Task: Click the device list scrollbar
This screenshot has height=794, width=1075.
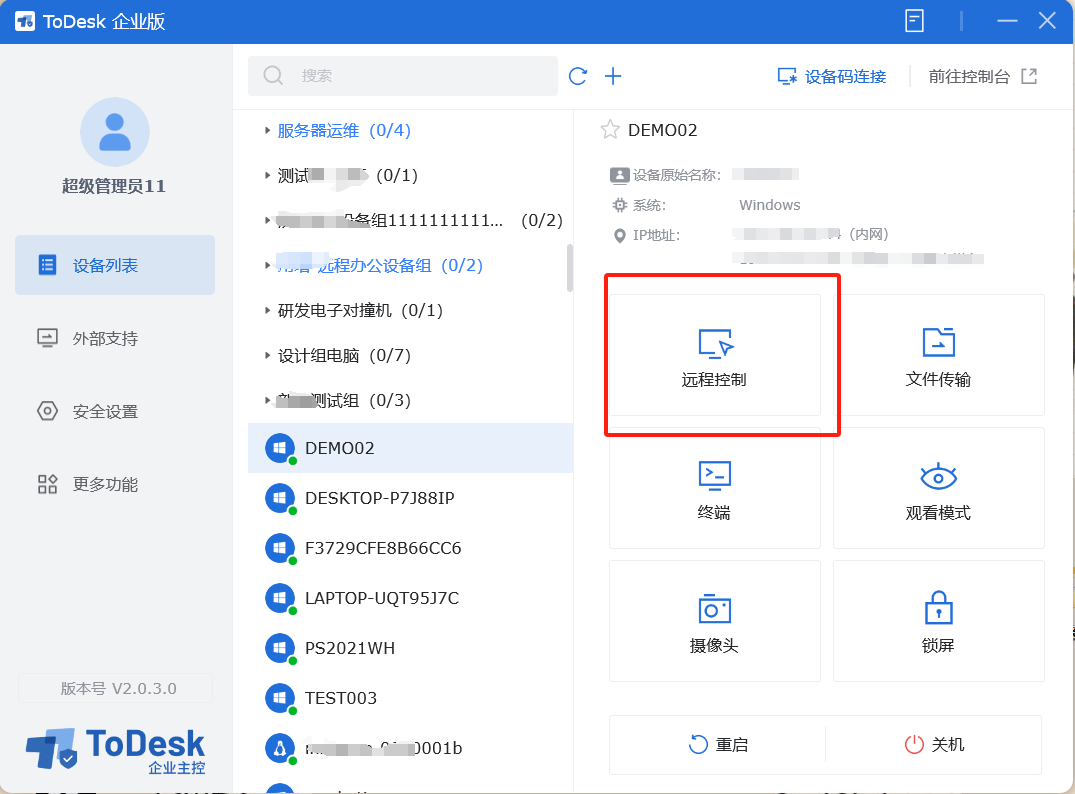Action: (x=570, y=268)
